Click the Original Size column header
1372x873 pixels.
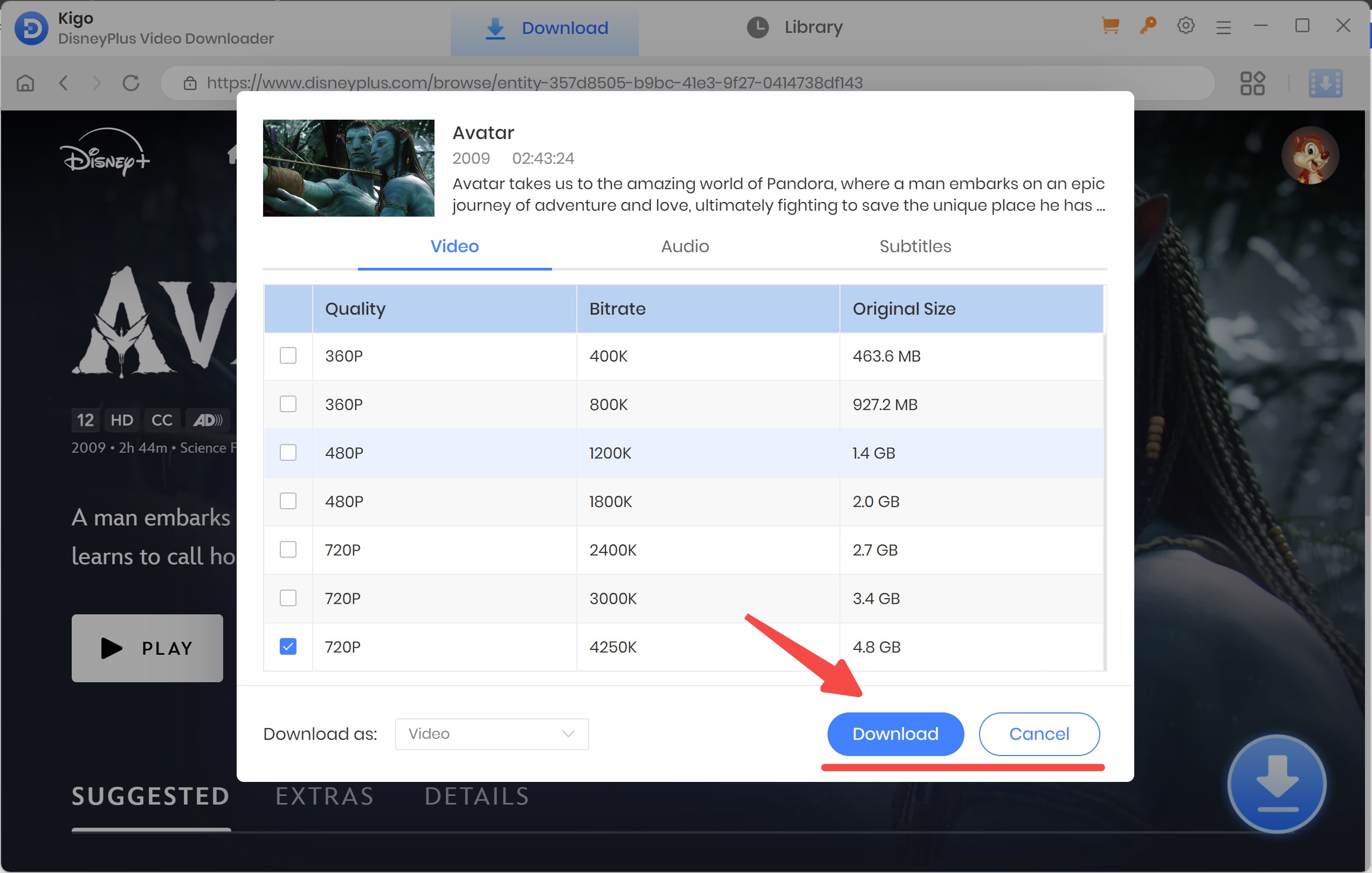[x=971, y=309]
